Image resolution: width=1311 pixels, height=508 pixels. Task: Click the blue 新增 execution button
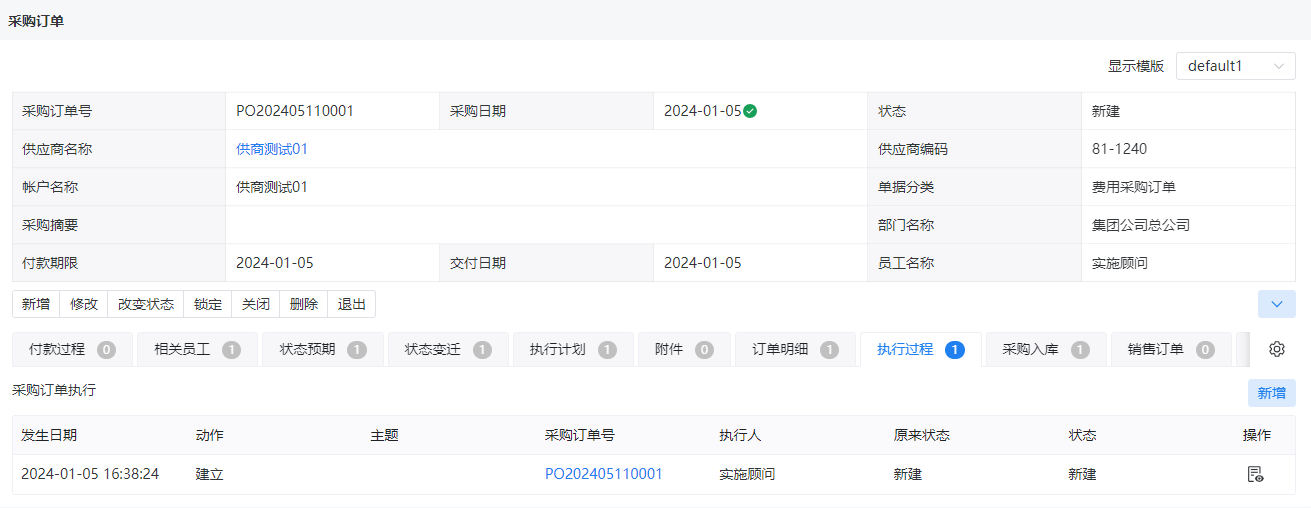1272,393
